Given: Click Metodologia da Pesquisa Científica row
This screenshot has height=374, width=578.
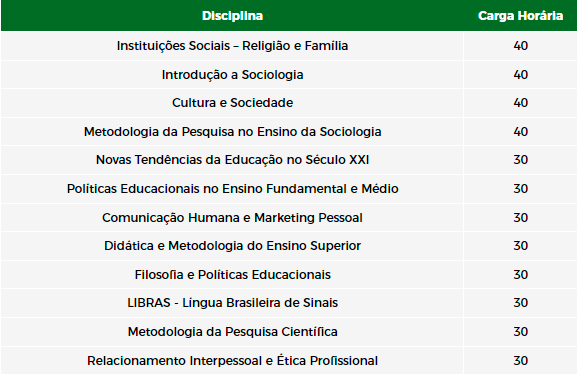Looking at the screenshot, I should tap(289, 332).
